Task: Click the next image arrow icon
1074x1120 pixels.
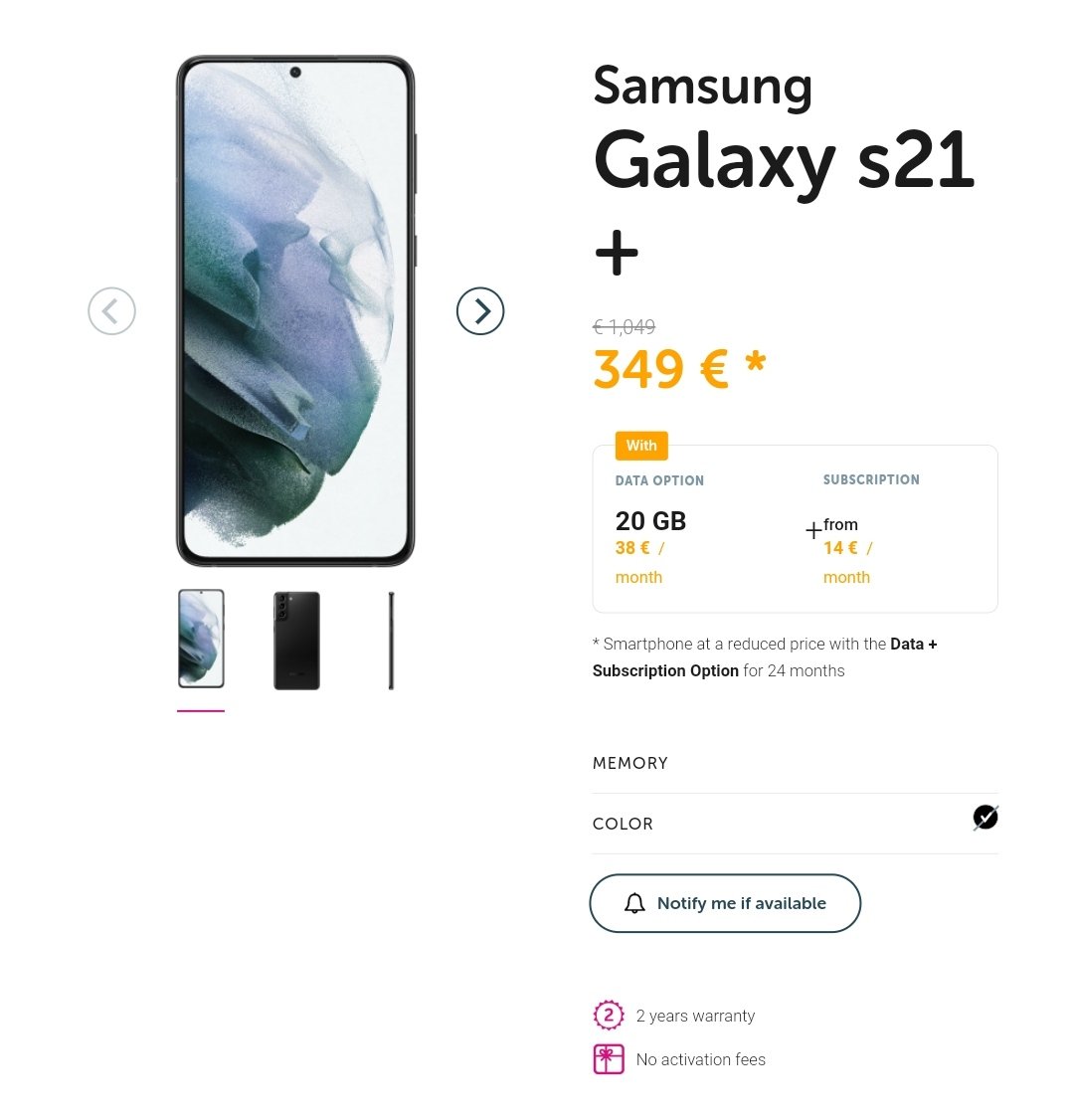Action: (480, 310)
